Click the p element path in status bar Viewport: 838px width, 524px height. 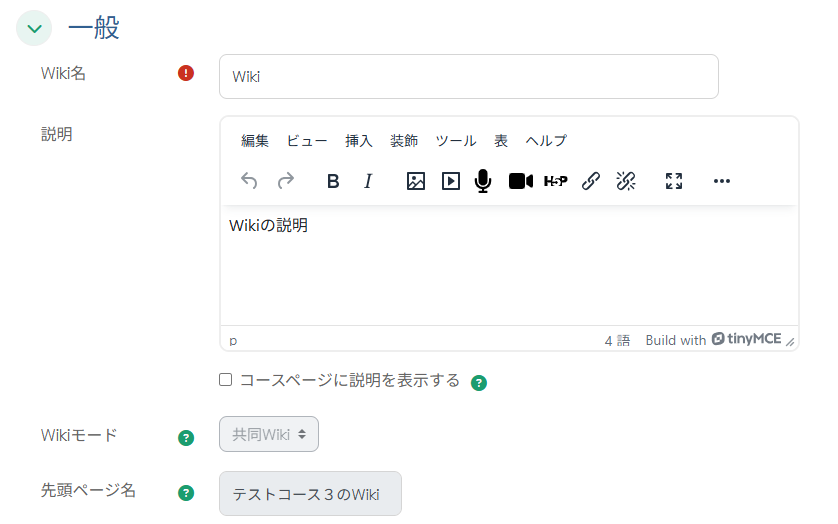233,341
